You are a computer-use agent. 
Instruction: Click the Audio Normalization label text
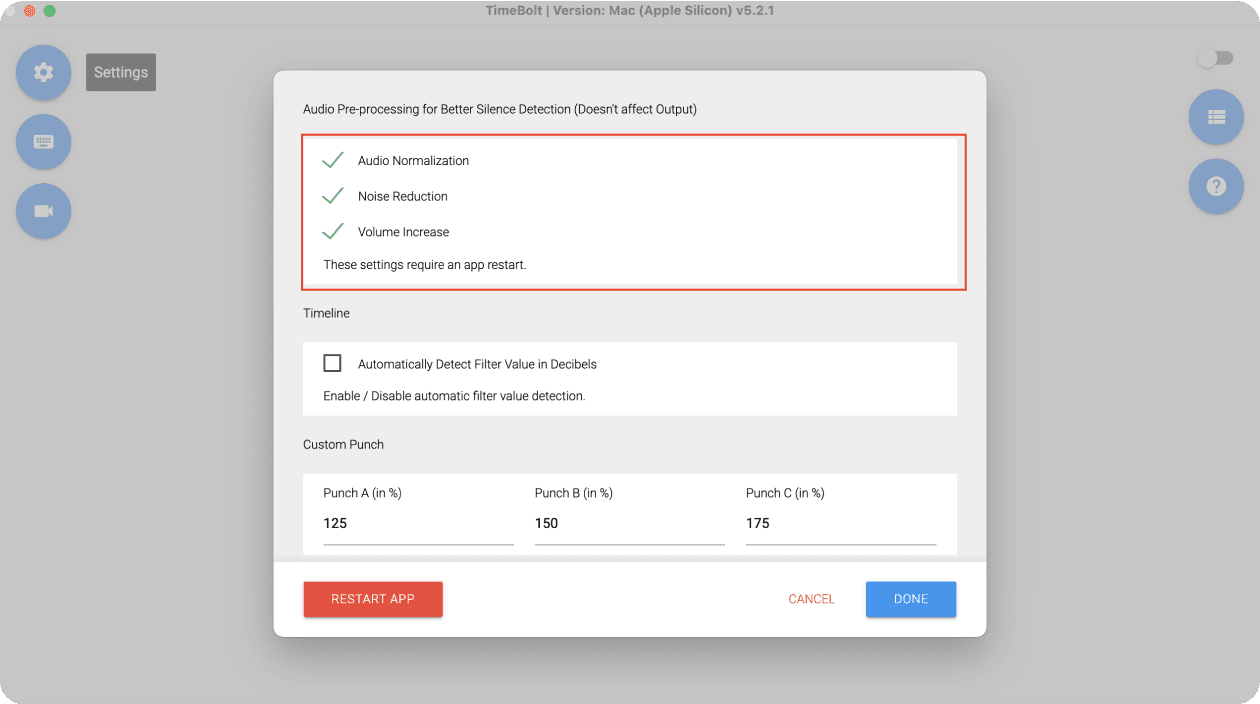pos(413,161)
